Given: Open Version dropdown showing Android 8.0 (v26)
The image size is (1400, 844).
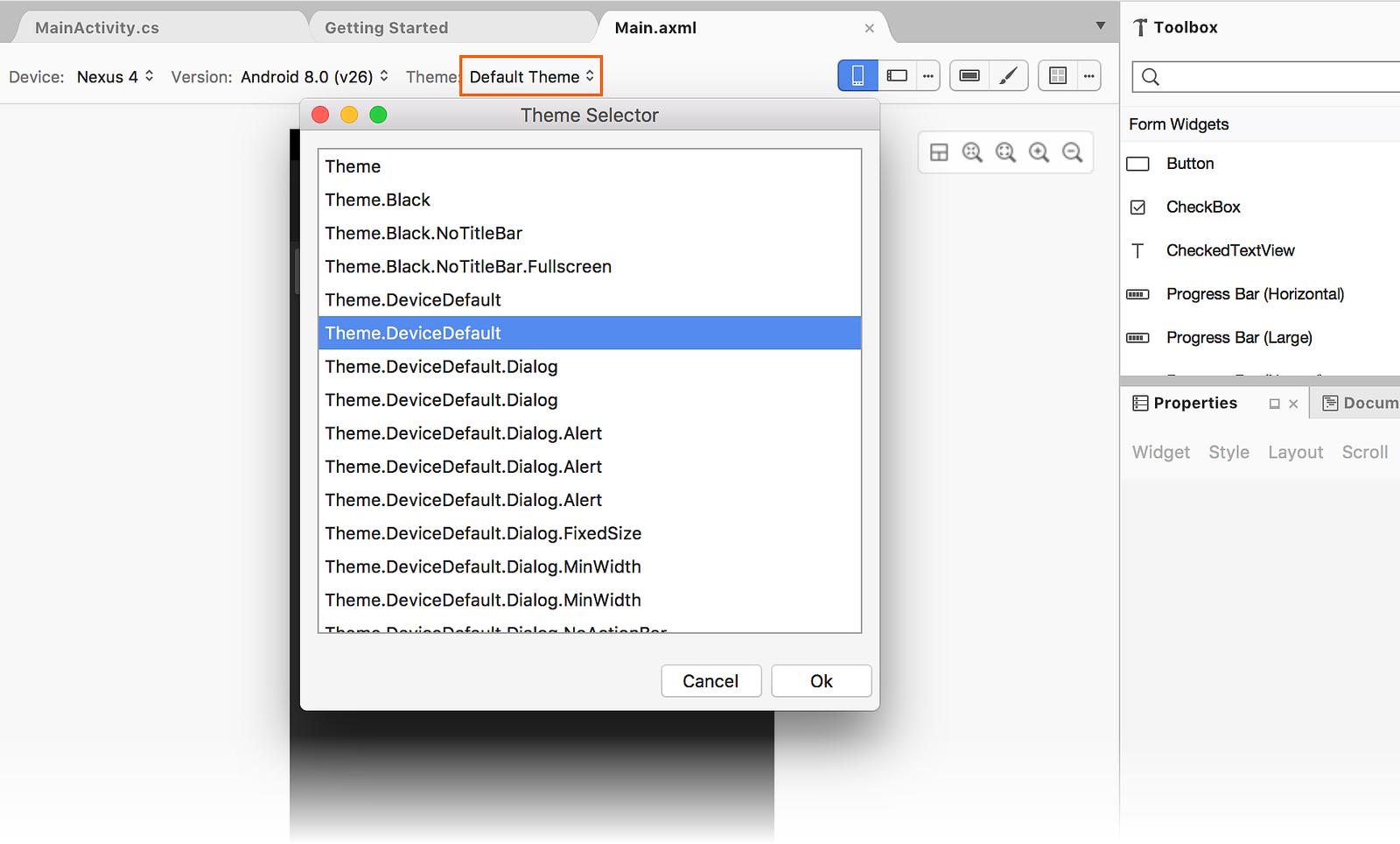Looking at the screenshot, I should coord(314,77).
